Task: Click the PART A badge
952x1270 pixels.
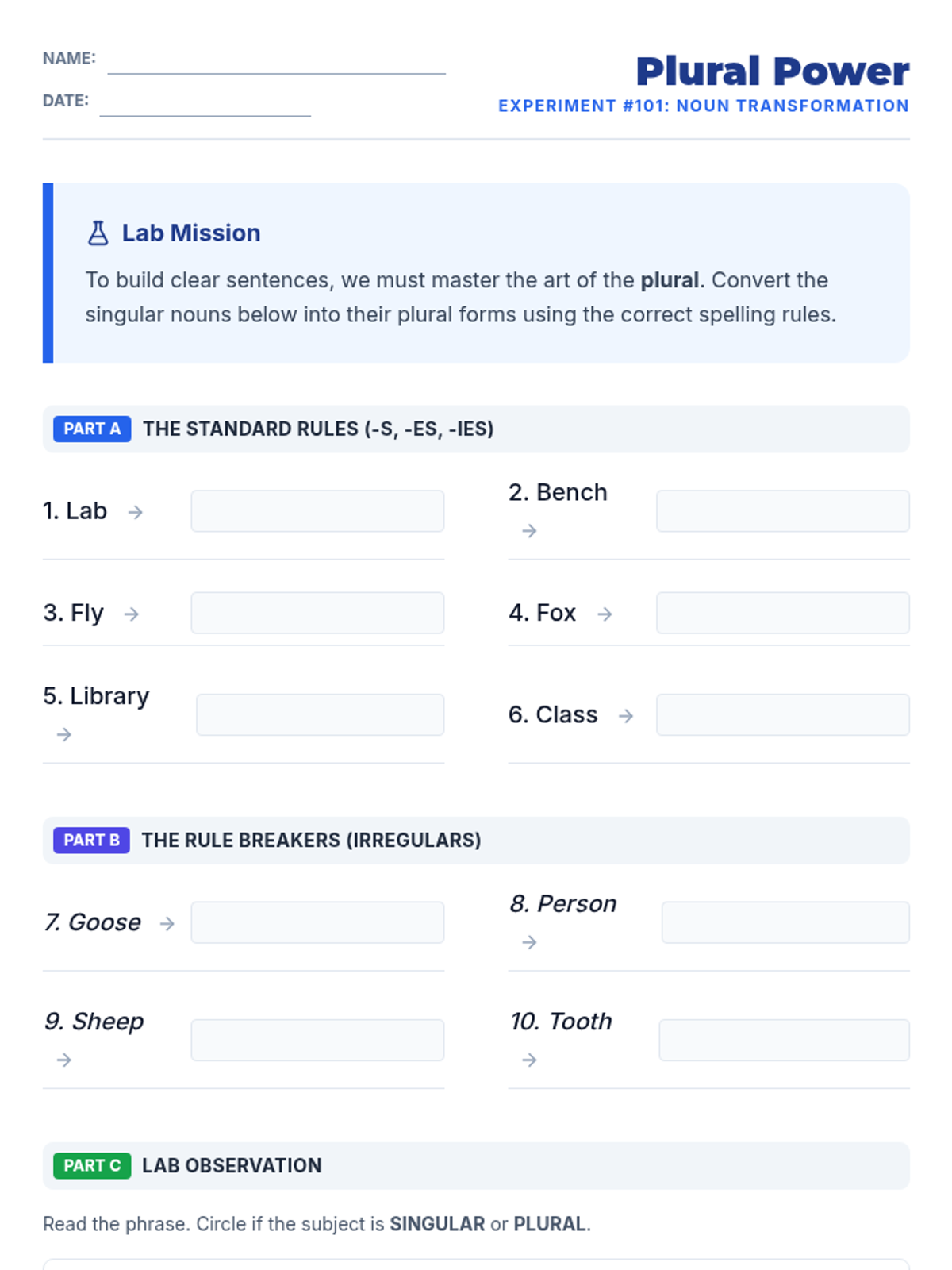Action: (92, 429)
